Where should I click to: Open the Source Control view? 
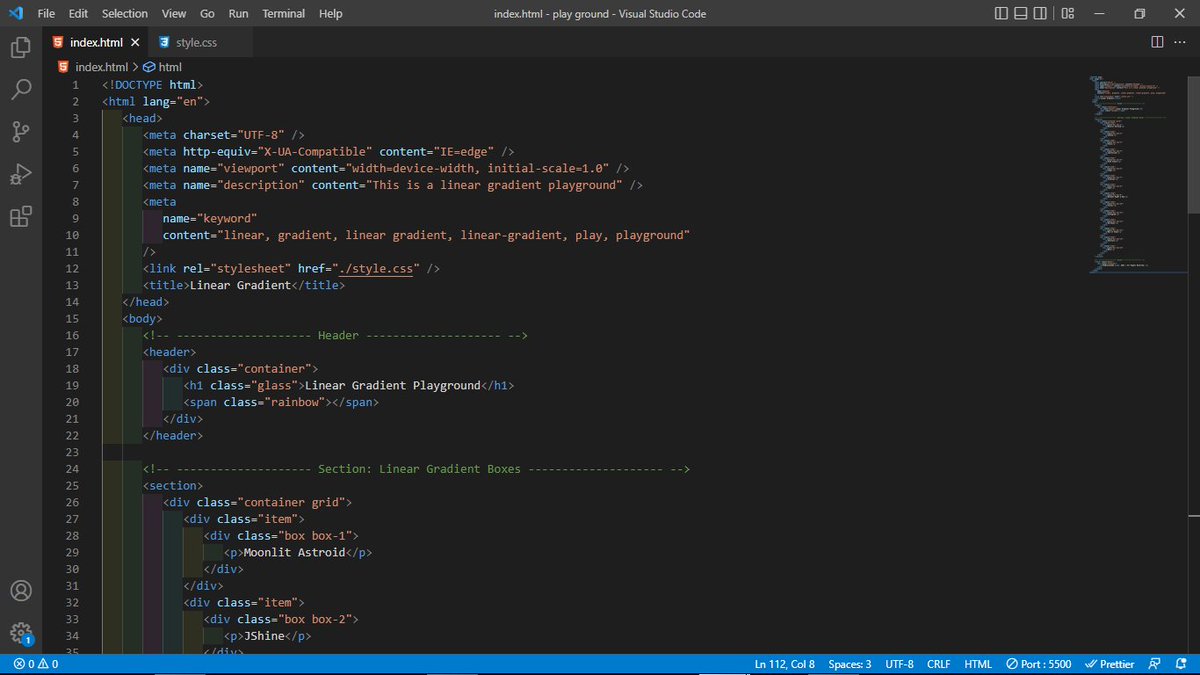pos(20,131)
